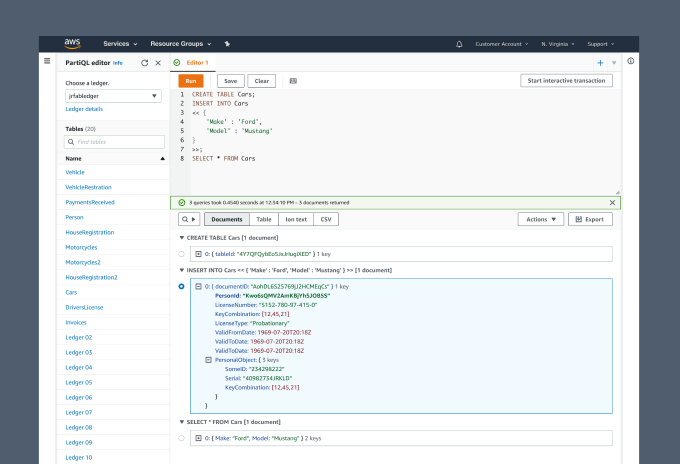This screenshot has width=680, height=464.
Task: Switch to the CSV results tab
Action: pyautogui.click(x=326, y=219)
